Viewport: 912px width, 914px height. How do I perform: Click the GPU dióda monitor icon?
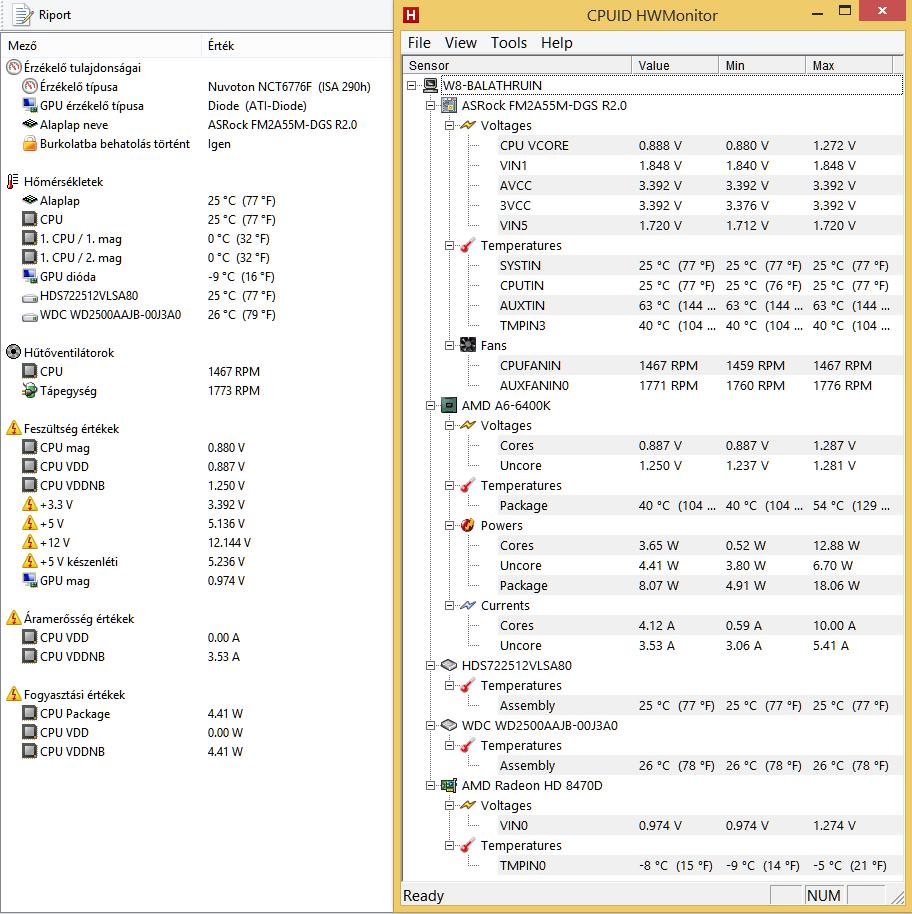click(30, 276)
